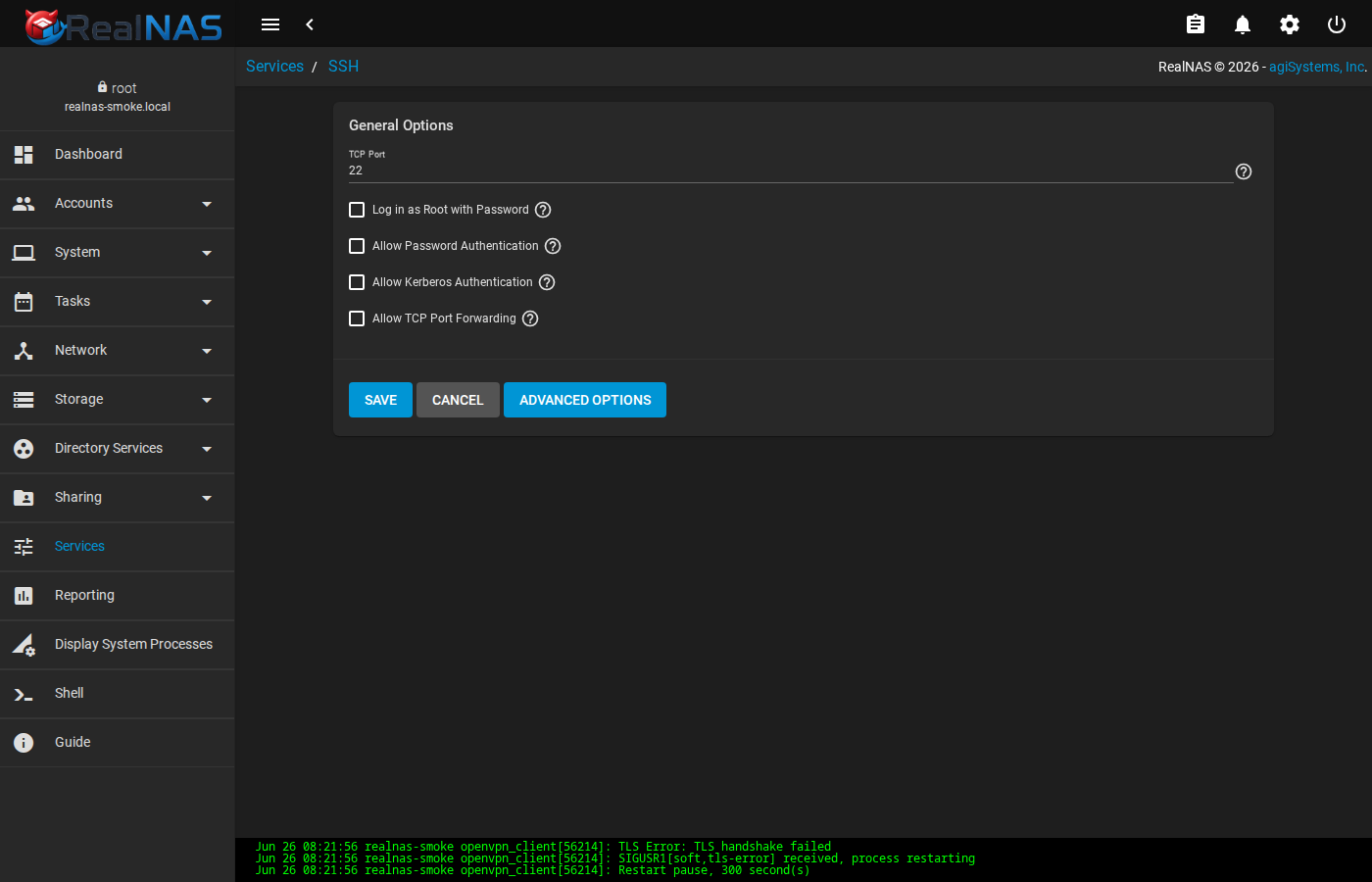
Task: Enable Allow Kerberos Authentication checkbox
Action: (x=357, y=282)
